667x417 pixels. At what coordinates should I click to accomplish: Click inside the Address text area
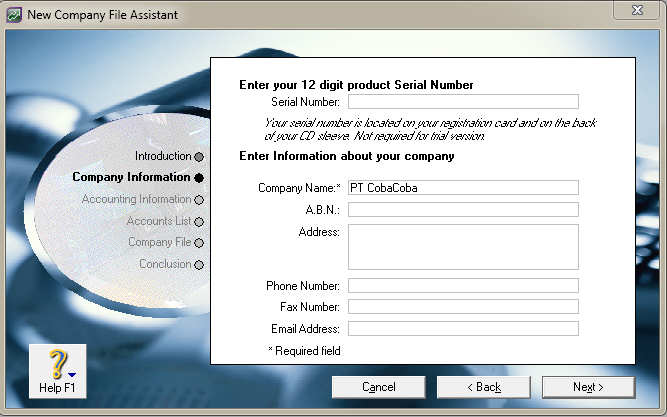[463, 247]
